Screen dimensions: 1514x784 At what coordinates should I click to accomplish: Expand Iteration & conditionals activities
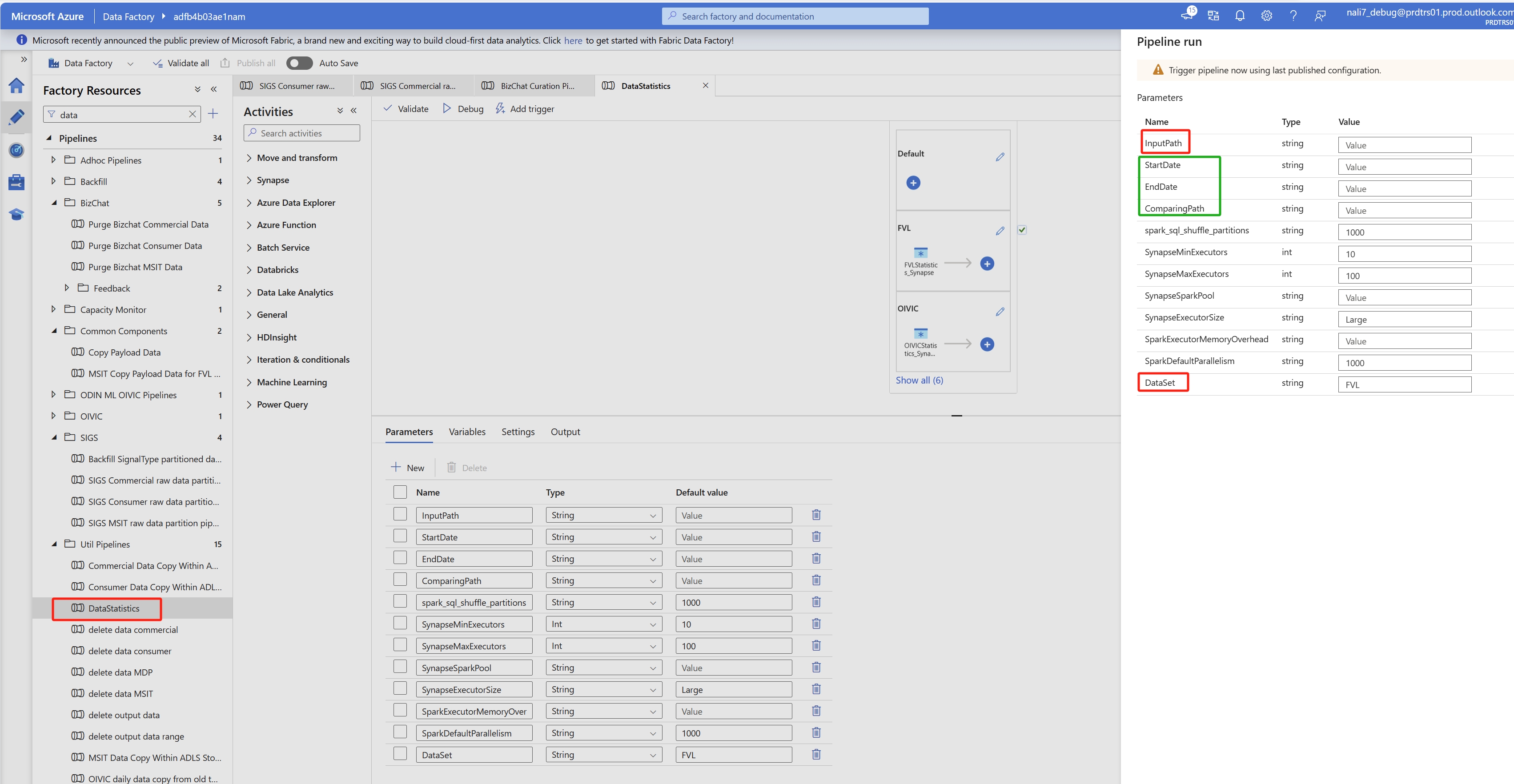(249, 360)
